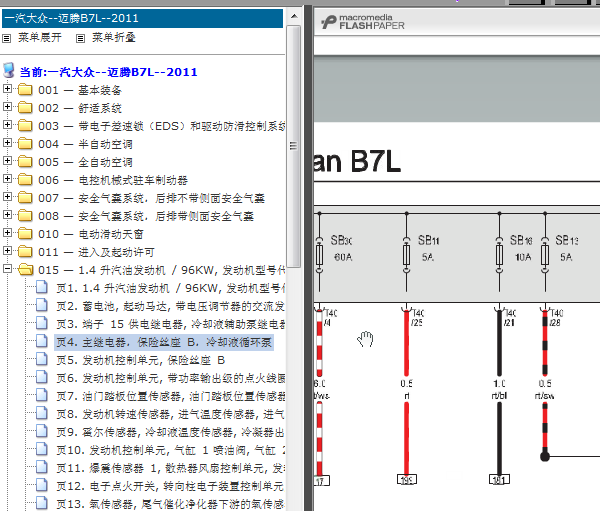Open 页12. 电子点火开关 page
Viewport: 600px width, 511px height.
(x=170, y=486)
